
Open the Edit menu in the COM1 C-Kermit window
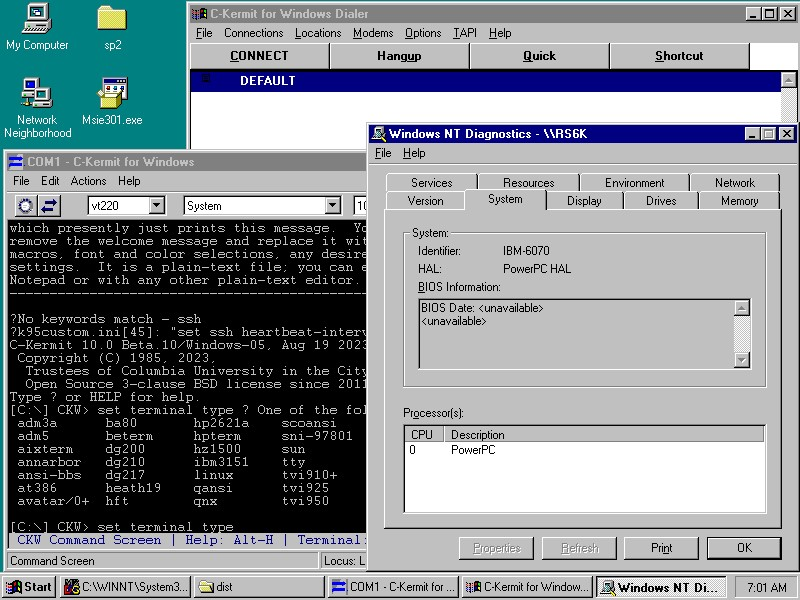[50, 181]
